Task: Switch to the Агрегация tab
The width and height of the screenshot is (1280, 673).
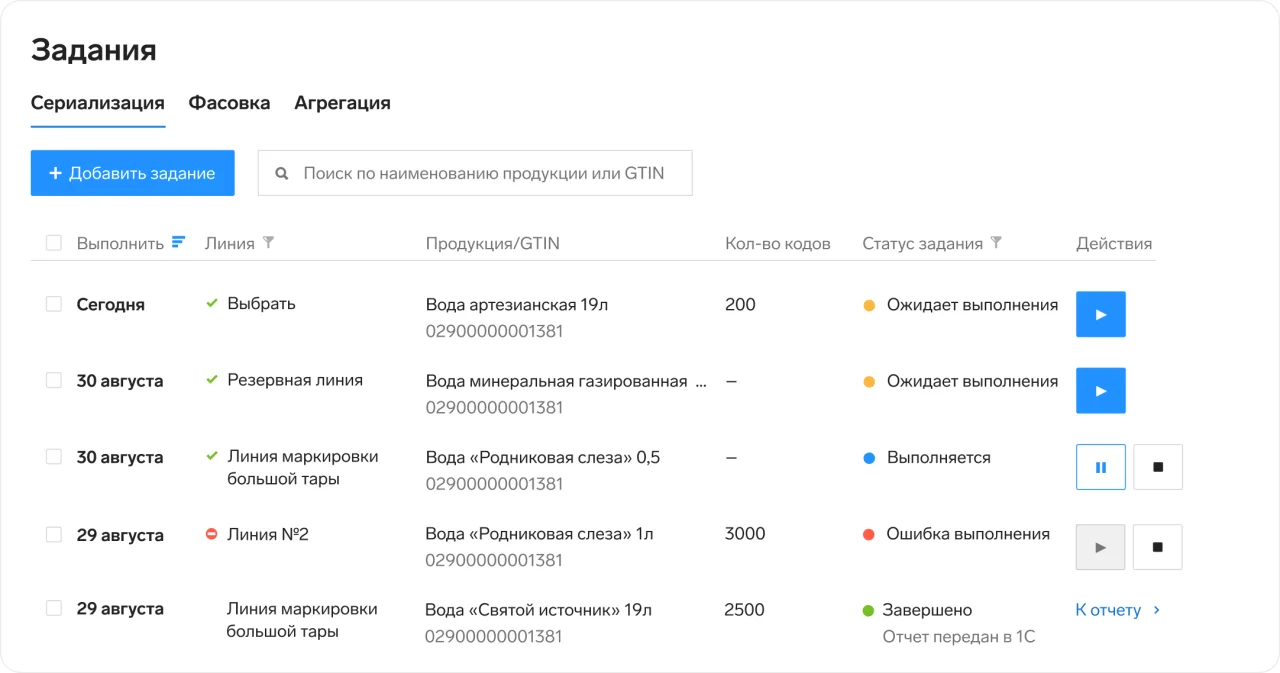Action: tap(342, 103)
